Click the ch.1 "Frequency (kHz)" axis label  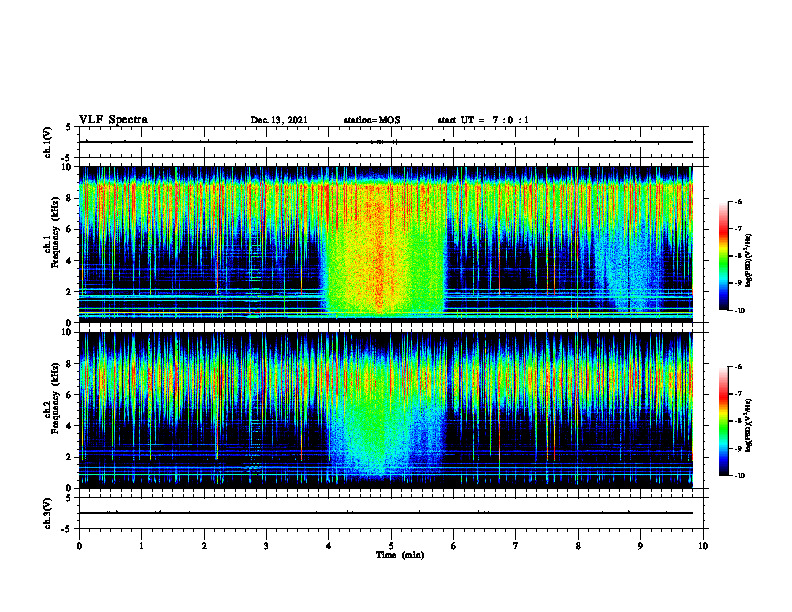(x=56, y=231)
